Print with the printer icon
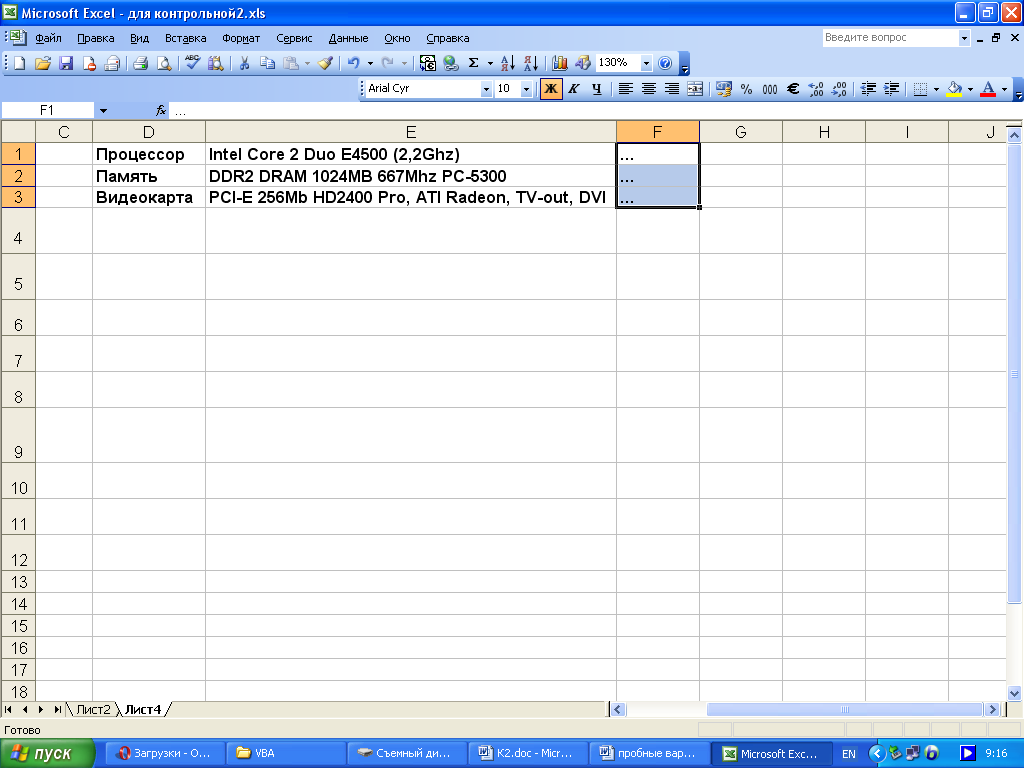This screenshot has width=1024, height=768. [140, 63]
